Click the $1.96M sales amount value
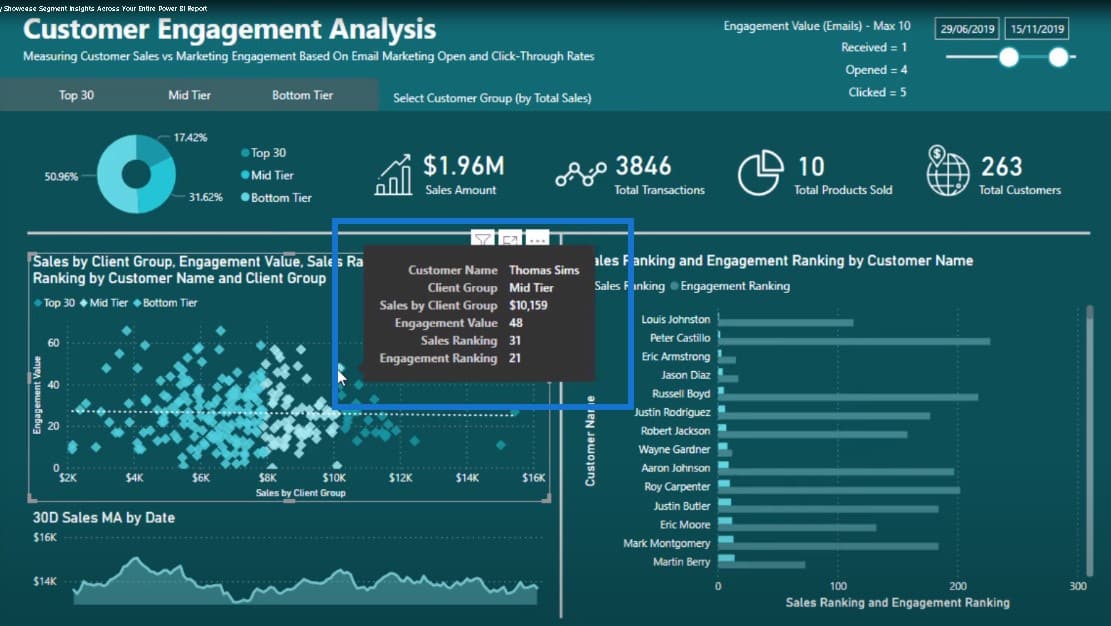This screenshot has height=626, width=1111. click(x=463, y=166)
